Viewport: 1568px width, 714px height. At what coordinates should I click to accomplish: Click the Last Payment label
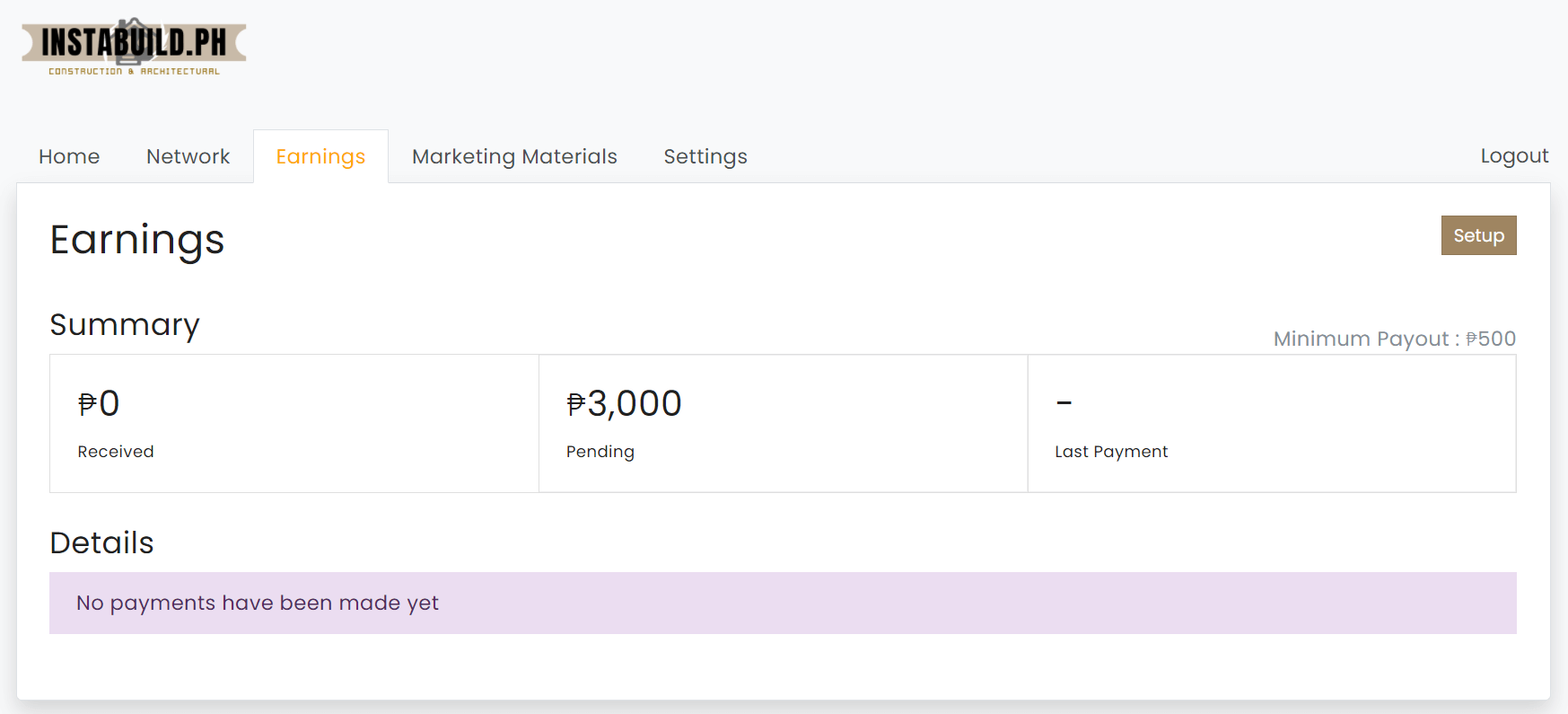click(x=1111, y=452)
